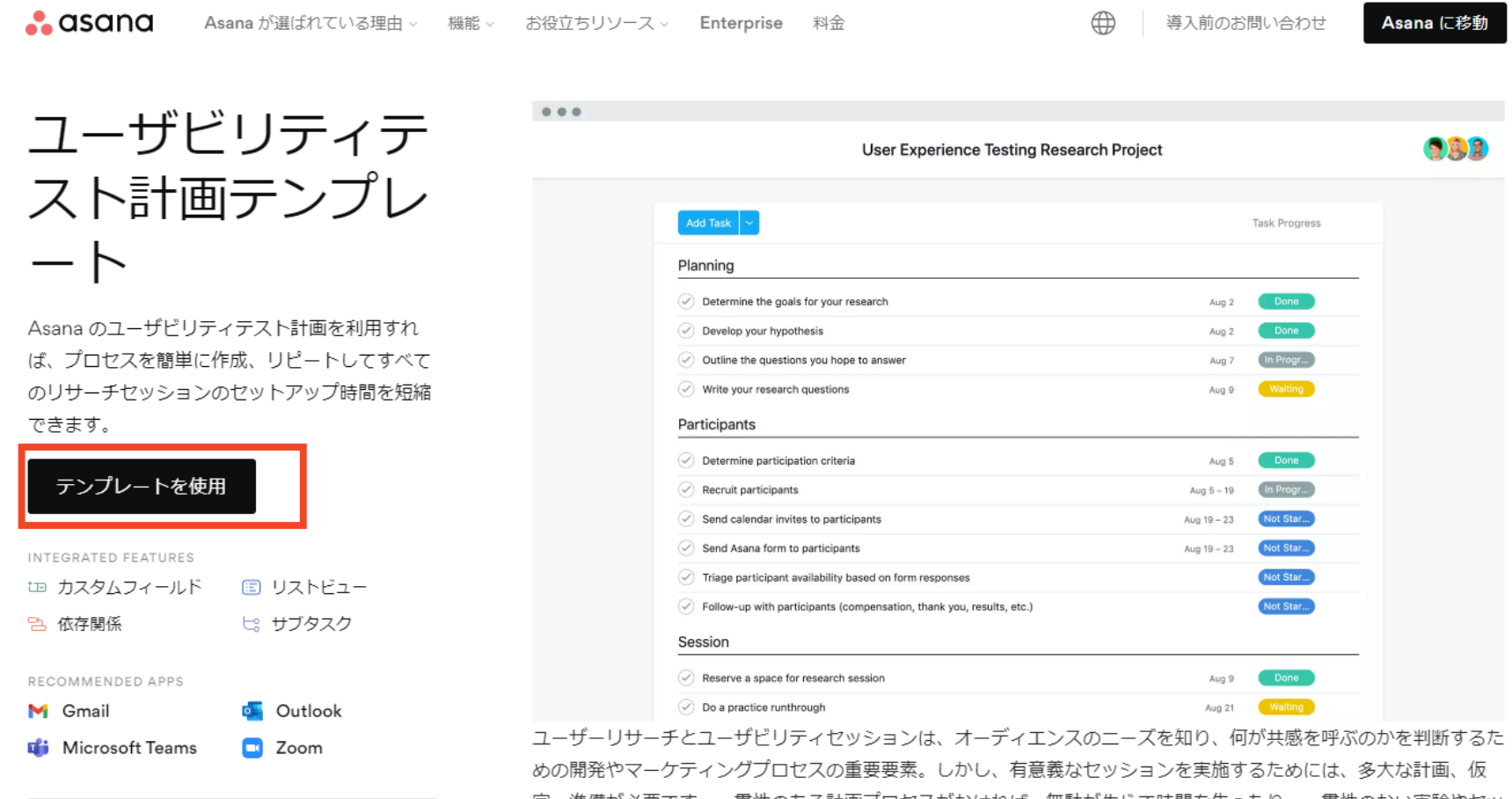Click the Aug 5 – 19 date on Recruit participants
Screen dimensions: 1512x799
pyautogui.click(x=1211, y=490)
